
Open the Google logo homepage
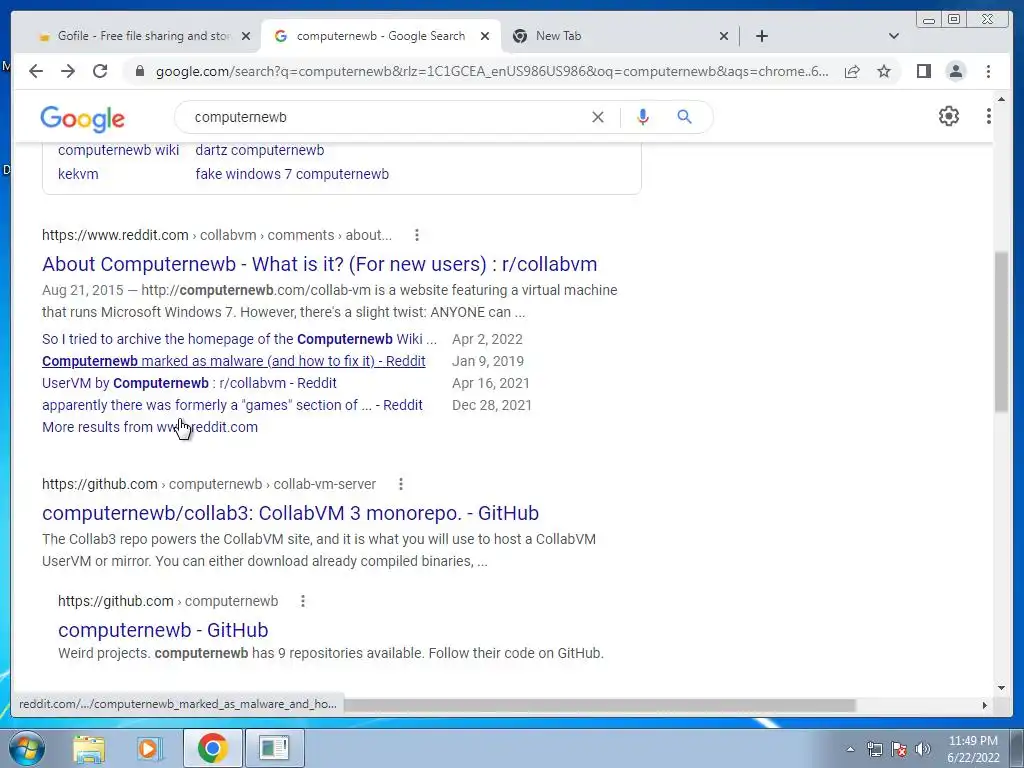coord(82,118)
